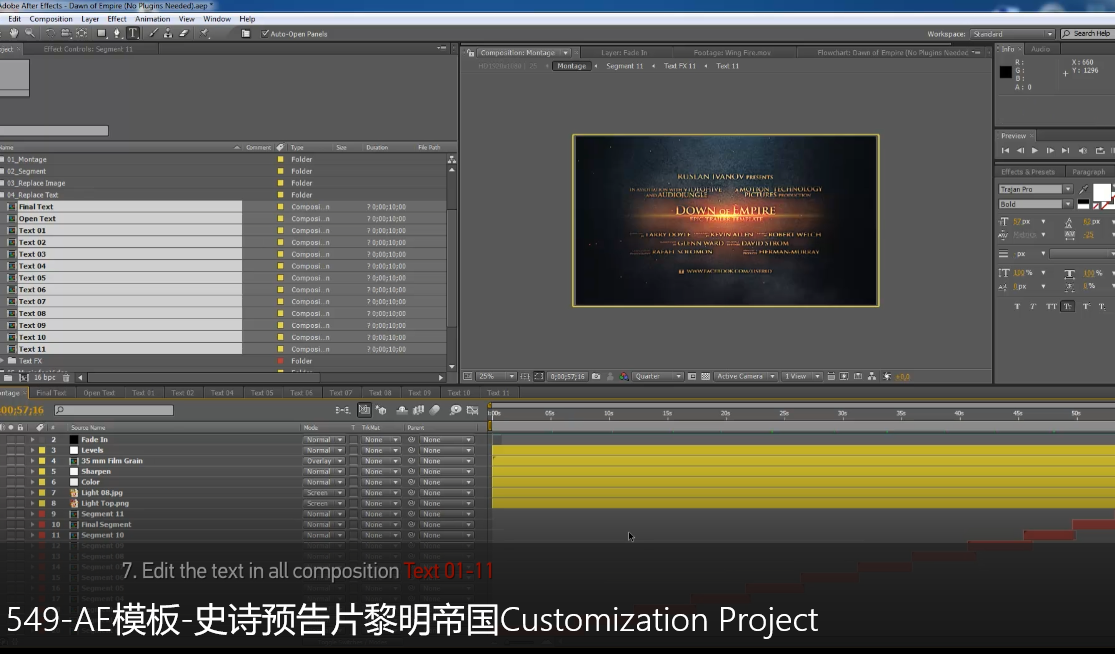
Task: Click the motion blur enable icon in timeline
Action: click(434, 410)
